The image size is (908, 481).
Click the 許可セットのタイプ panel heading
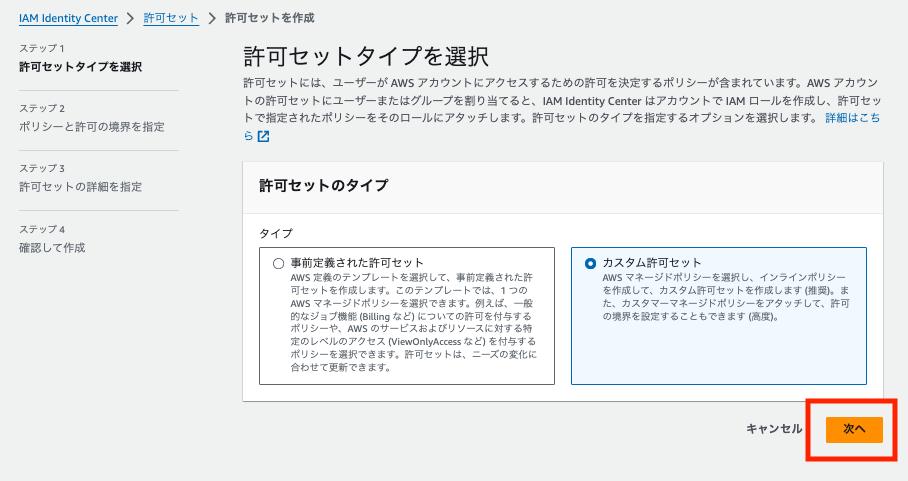point(324,186)
